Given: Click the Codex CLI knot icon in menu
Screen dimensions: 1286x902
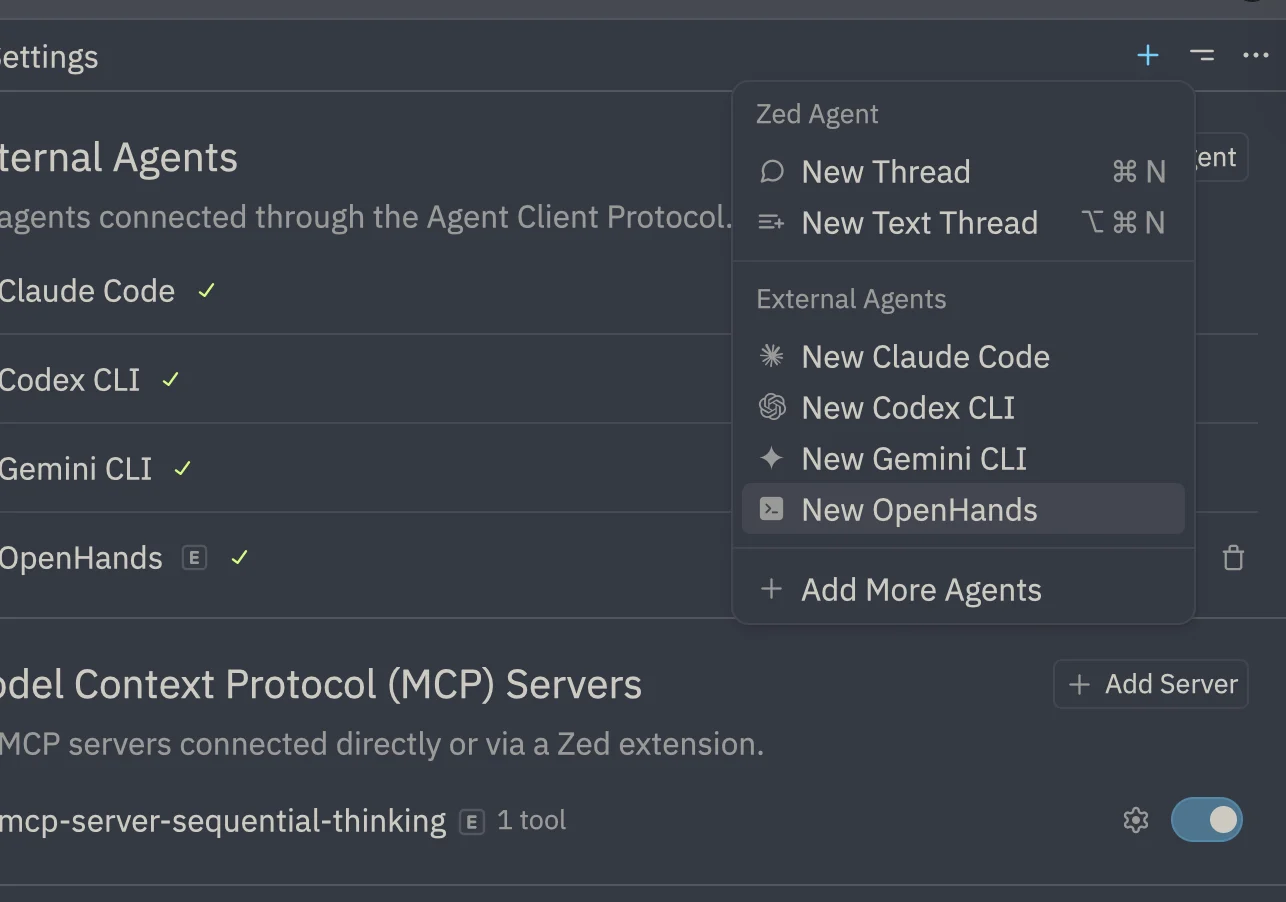Looking at the screenshot, I should (771, 407).
